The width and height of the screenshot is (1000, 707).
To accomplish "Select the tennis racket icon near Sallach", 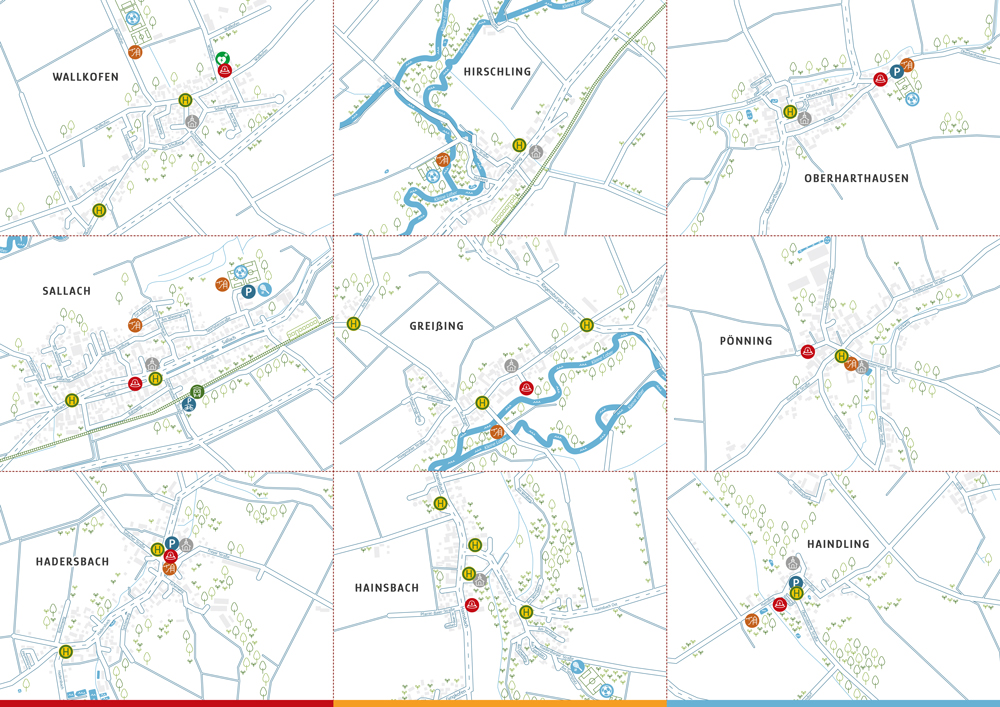I will pos(264,291).
